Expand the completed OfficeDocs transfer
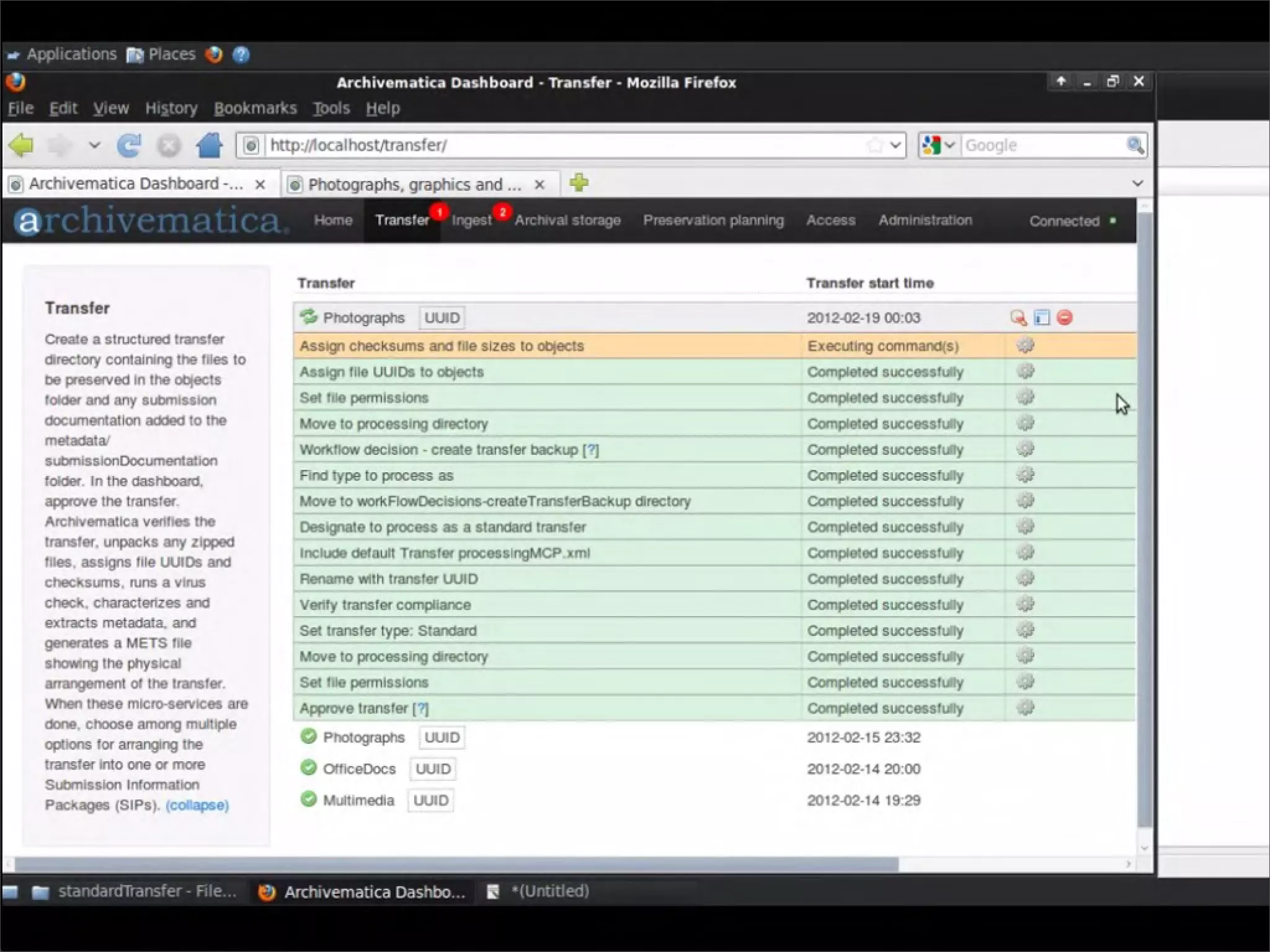Screen dimensions: 1270x952 click(358, 769)
